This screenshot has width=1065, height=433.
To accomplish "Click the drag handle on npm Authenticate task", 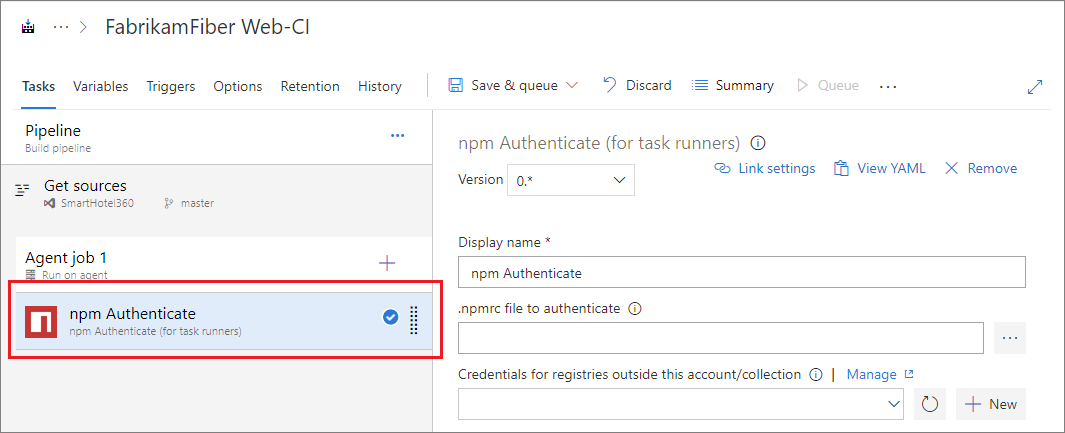I will coord(414,319).
